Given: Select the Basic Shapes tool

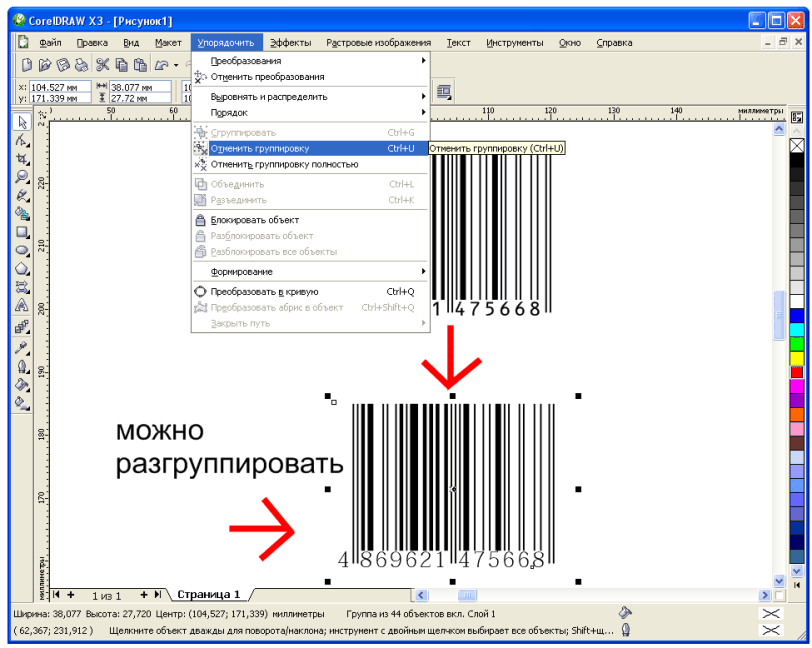Looking at the screenshot, I should pyautogui.click(x=22, y=286).
